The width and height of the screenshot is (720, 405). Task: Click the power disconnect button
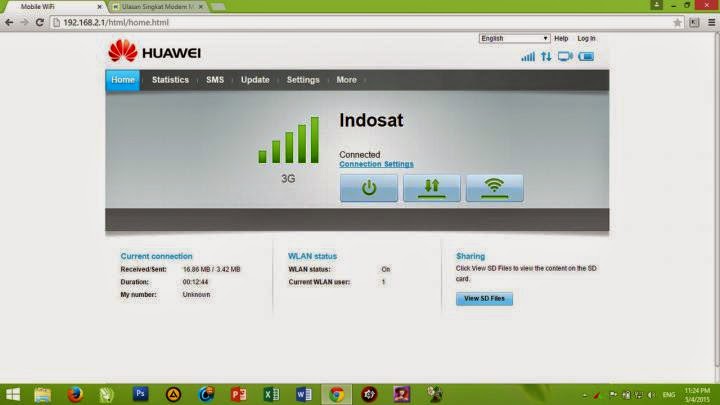[x=369, y=188]
